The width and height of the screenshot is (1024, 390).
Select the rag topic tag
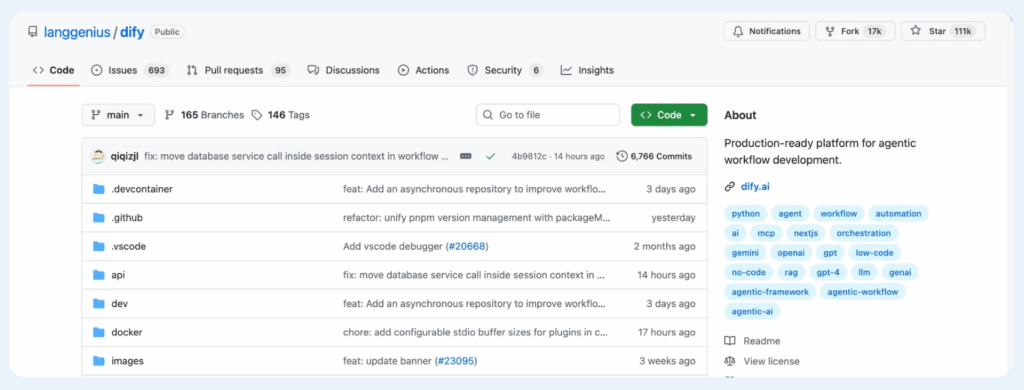(791, 272)
